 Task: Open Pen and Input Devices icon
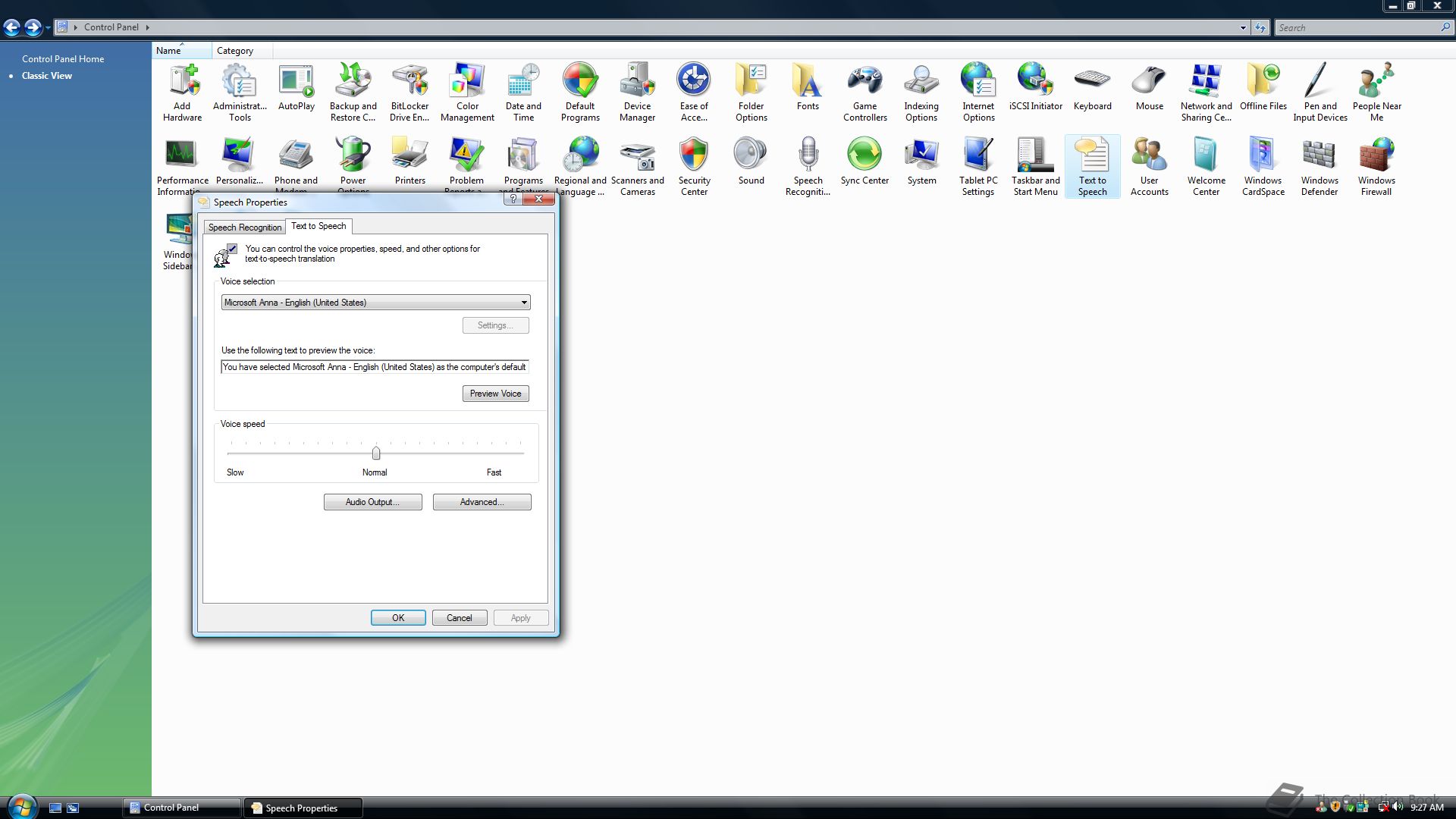point(1320,92)
